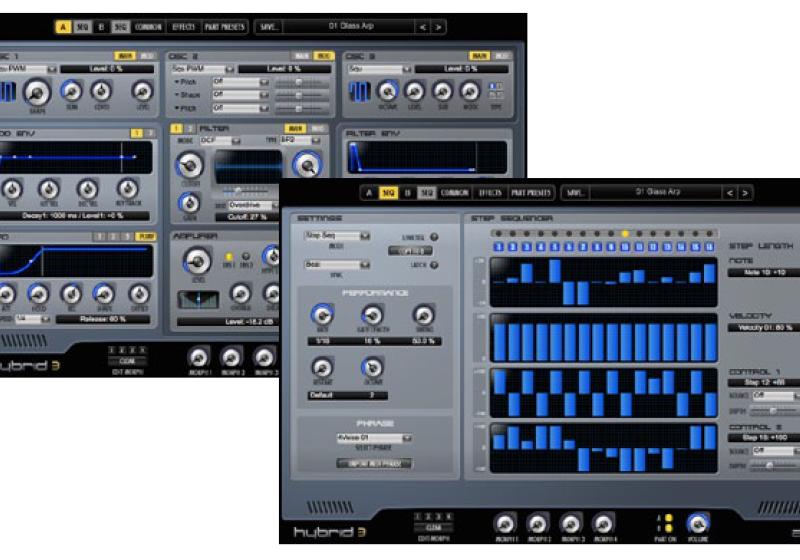Click the OSC 3 waveform display icon
The height and width of the screenshot is (560, 800).
(x=359, y=92)
